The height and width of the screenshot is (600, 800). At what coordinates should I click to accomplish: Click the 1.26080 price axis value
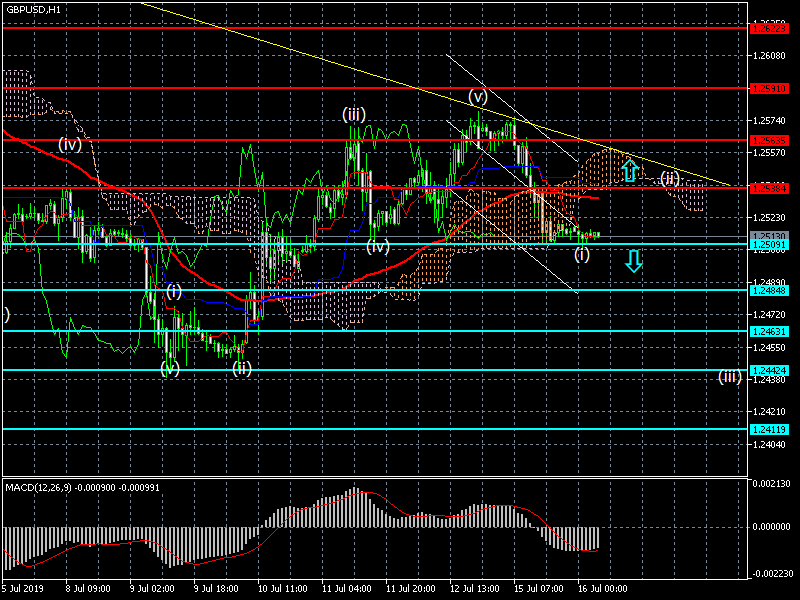[x=769, y=56]
